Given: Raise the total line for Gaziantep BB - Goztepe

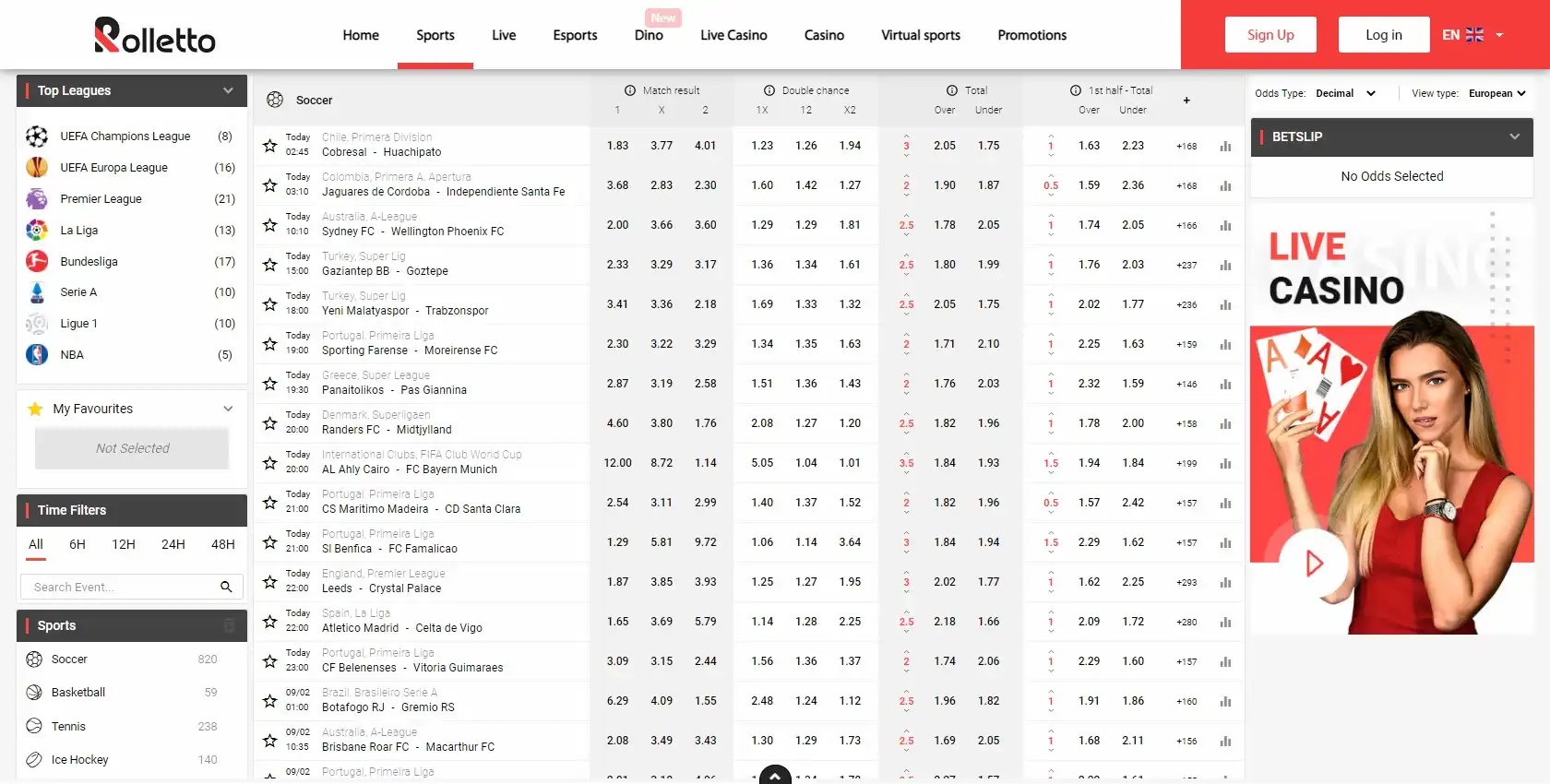Looking at the screenshot, I should (906, 255).
